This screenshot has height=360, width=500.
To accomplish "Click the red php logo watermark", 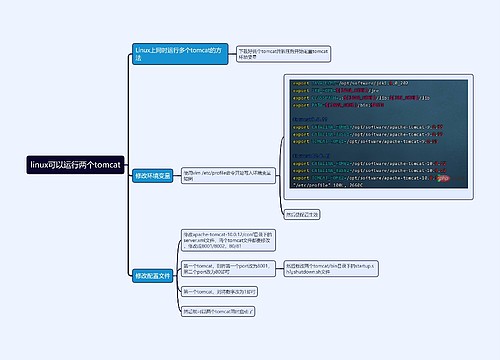I will pos(443,178).
